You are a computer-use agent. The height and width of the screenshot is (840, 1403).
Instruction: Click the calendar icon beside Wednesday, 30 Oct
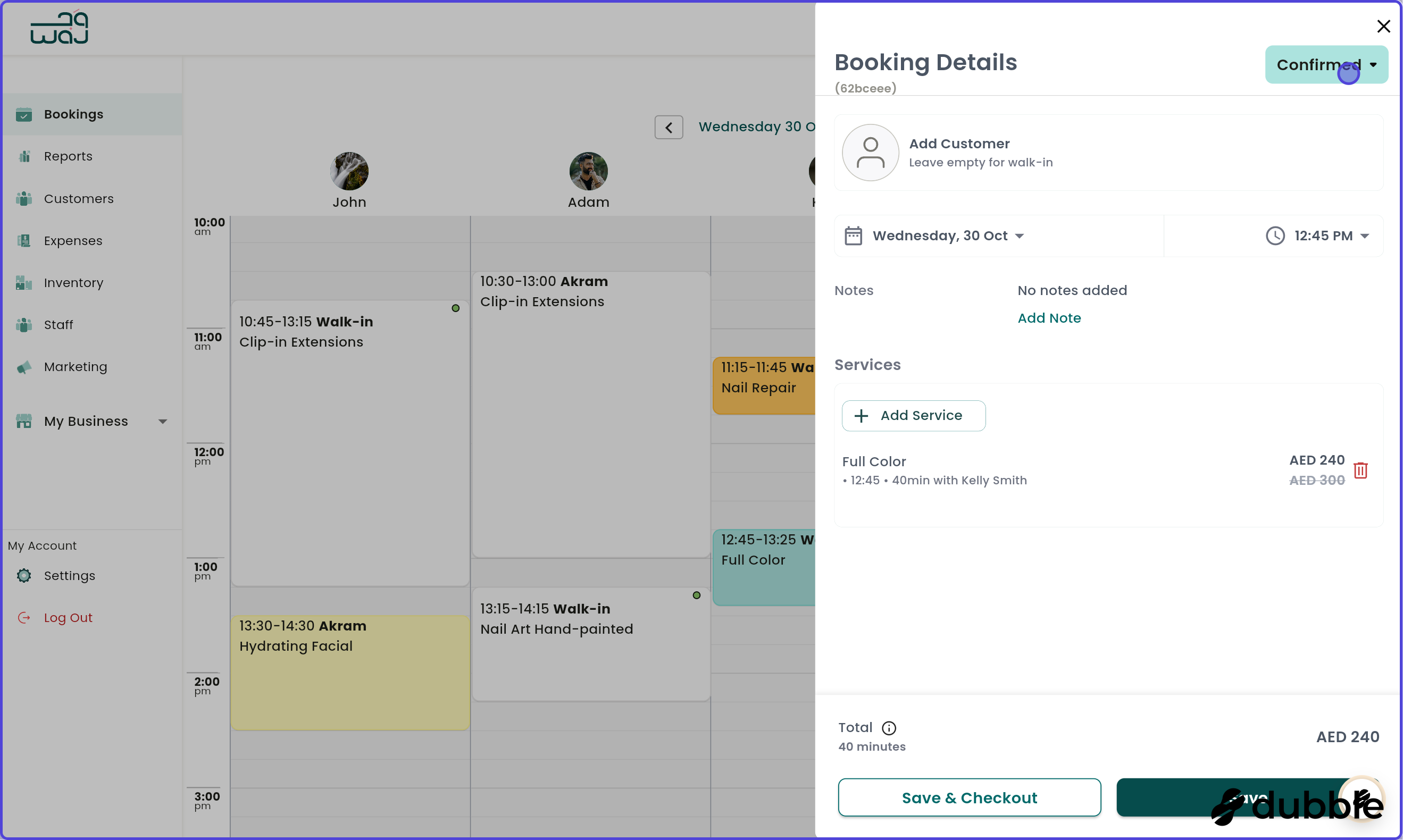click(x=853, y=236)
